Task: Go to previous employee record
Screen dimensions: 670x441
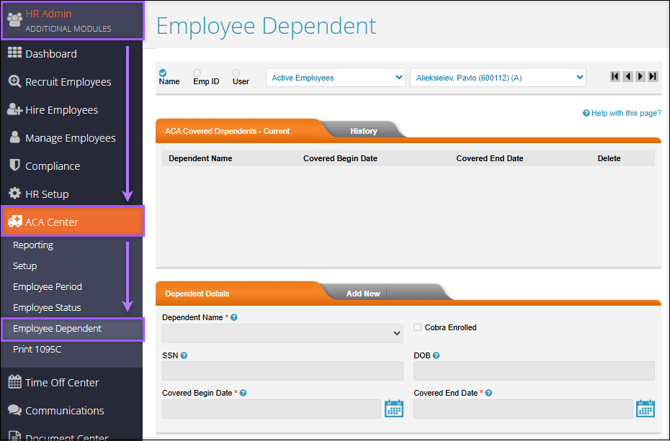Action: point(628,76)
